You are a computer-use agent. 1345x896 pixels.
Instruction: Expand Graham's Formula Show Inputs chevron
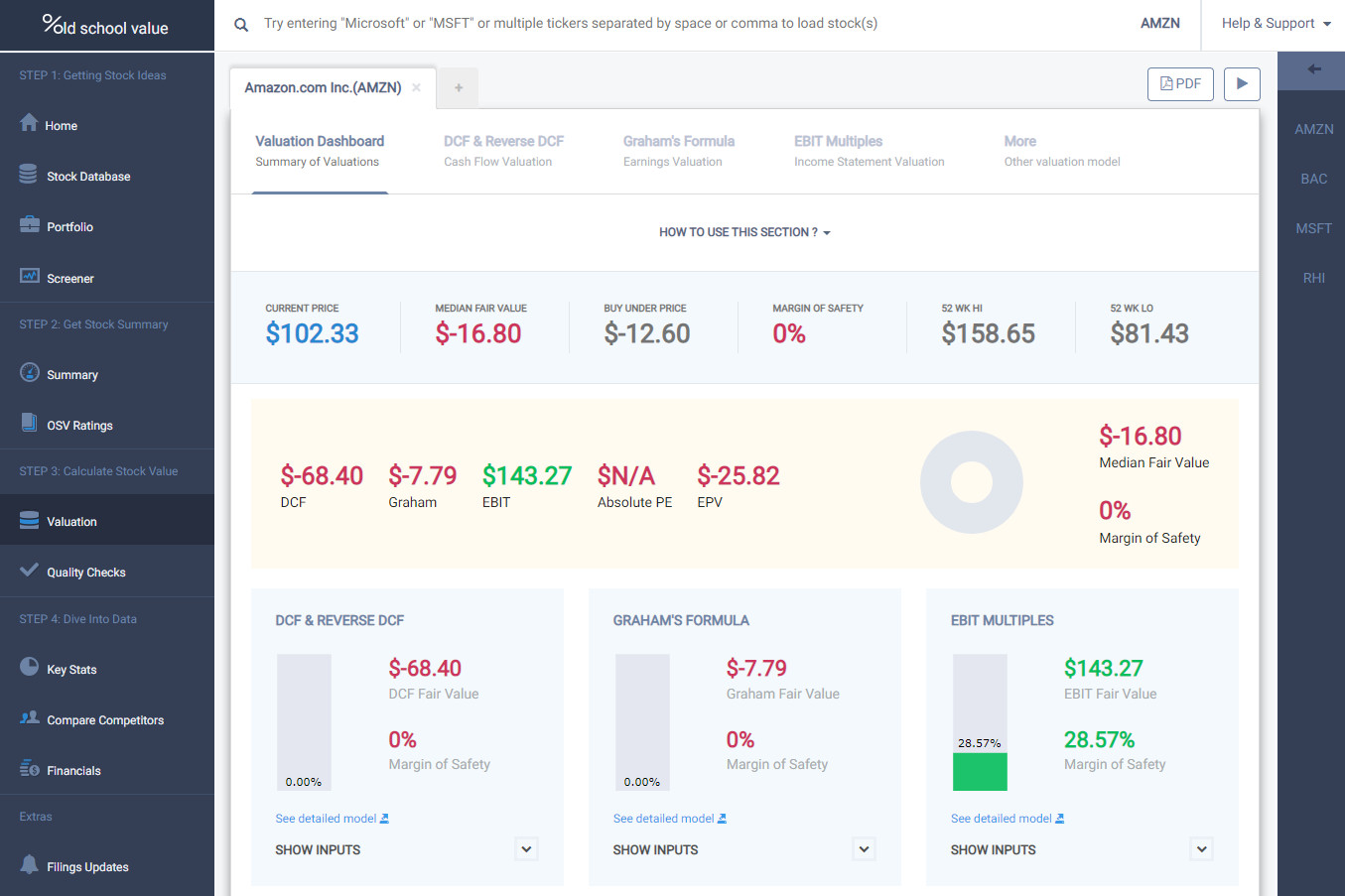point(865,849)
